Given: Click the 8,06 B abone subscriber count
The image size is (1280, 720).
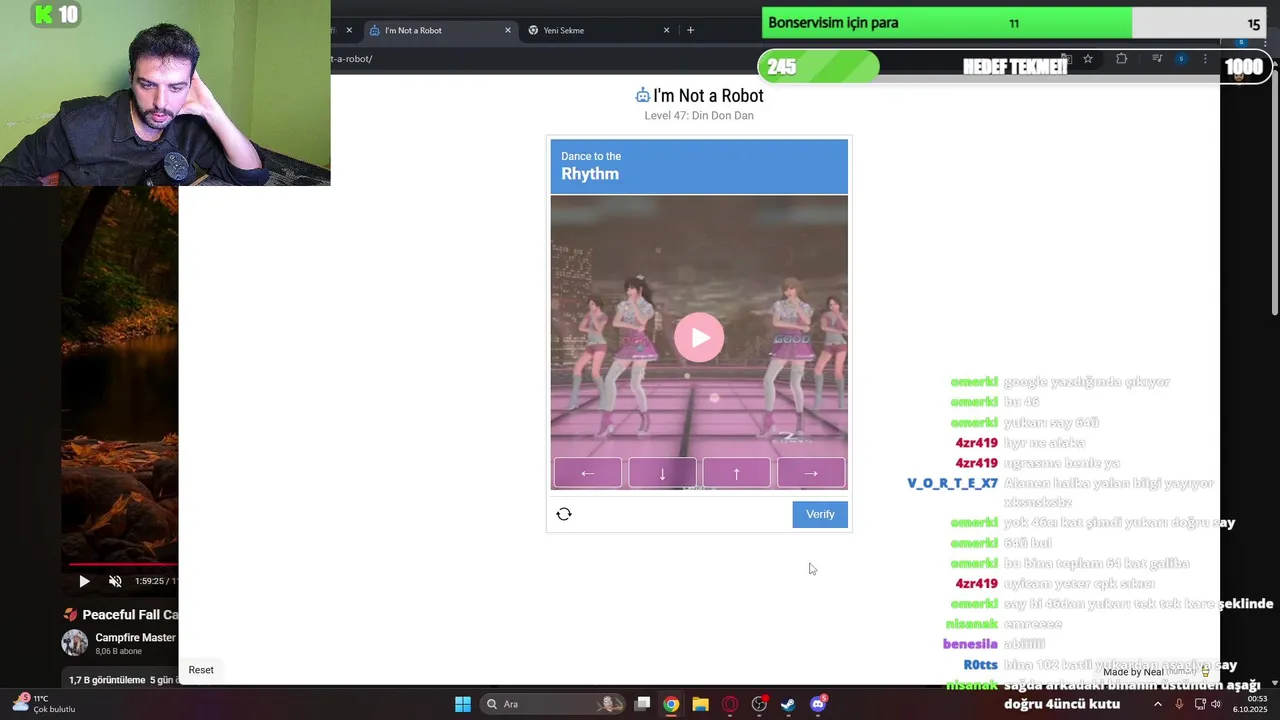Looking at the screenshot, I should click(x=119, y=651).
